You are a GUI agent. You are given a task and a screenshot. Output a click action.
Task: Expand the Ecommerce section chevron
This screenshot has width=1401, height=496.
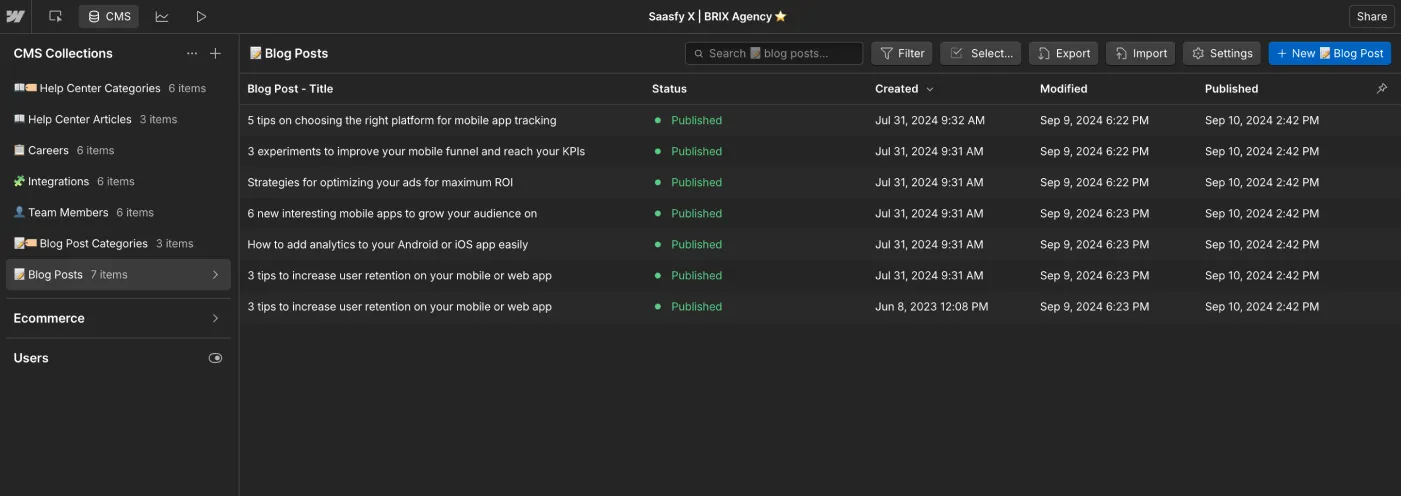tap(215, 318)
